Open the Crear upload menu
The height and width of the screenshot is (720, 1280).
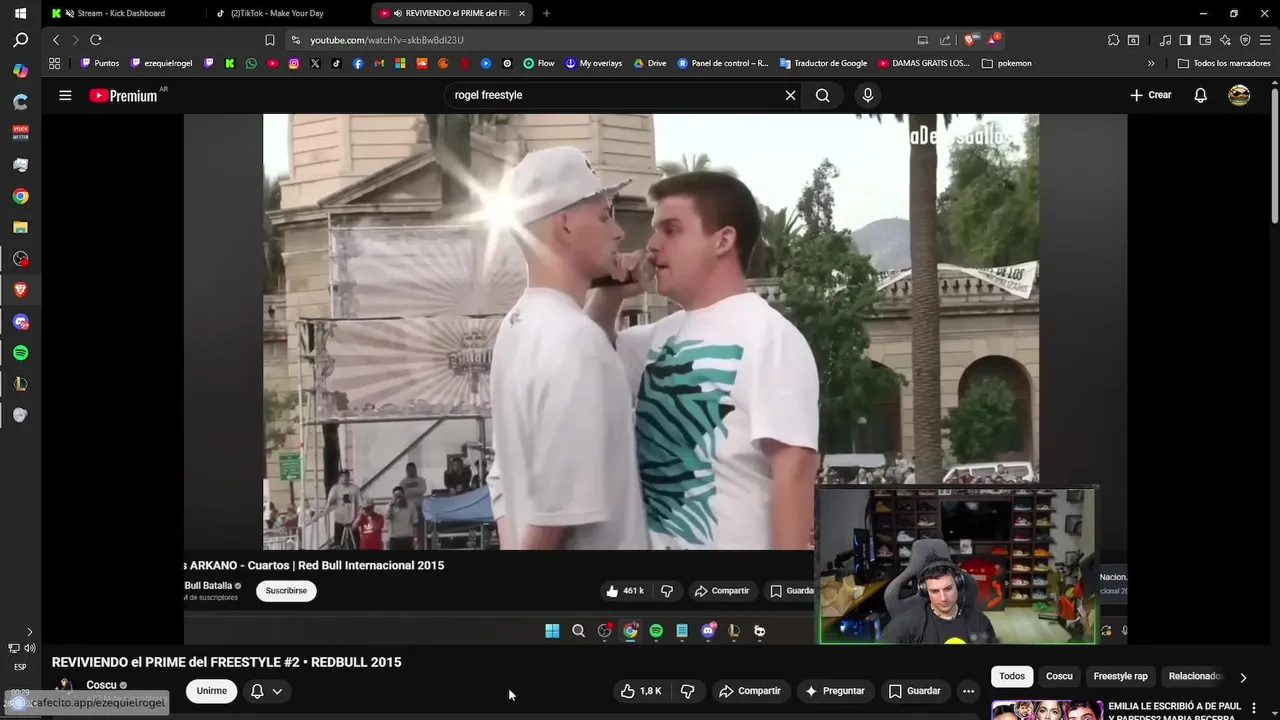click(x=1150, y=95)
